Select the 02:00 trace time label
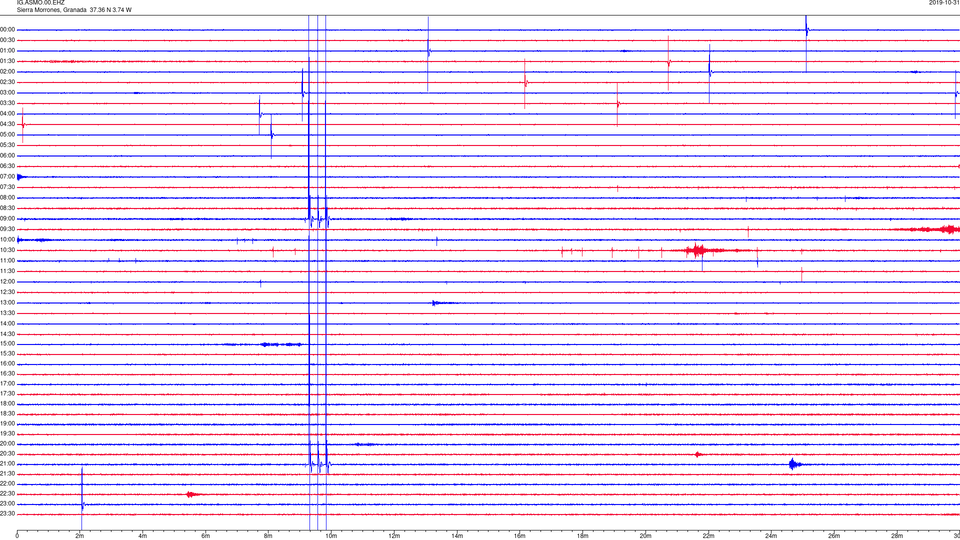The width and height of the screenshot is (960, 540). 7,72
